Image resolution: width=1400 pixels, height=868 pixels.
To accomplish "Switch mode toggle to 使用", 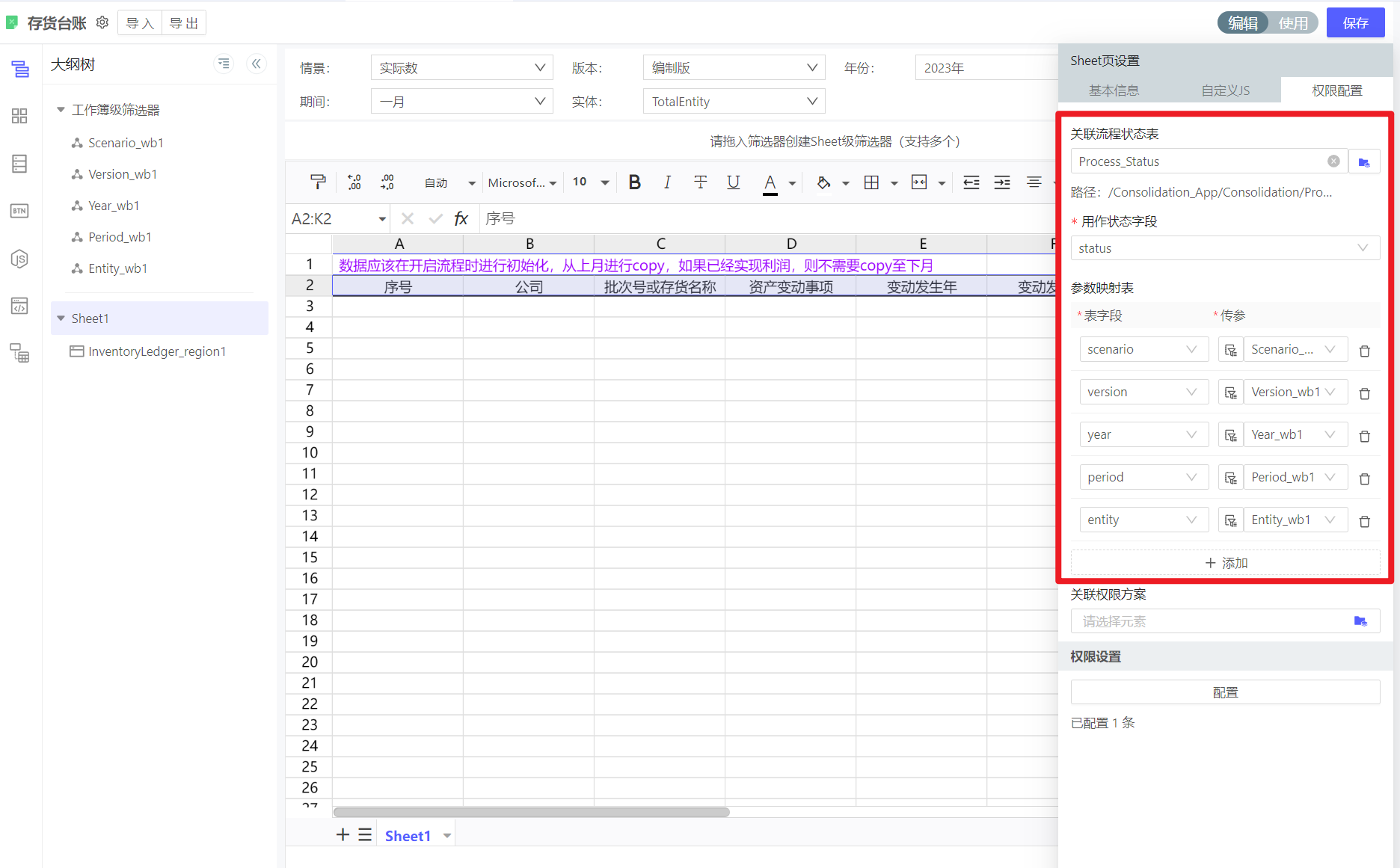I will [1293, 23].
